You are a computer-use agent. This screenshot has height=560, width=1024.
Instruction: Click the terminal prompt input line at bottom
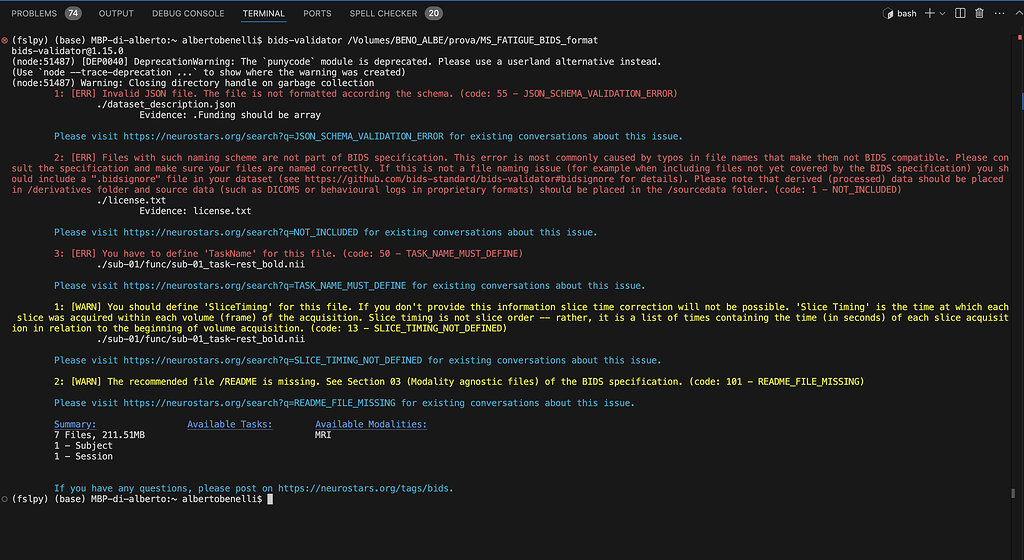[x=400, y=499]
